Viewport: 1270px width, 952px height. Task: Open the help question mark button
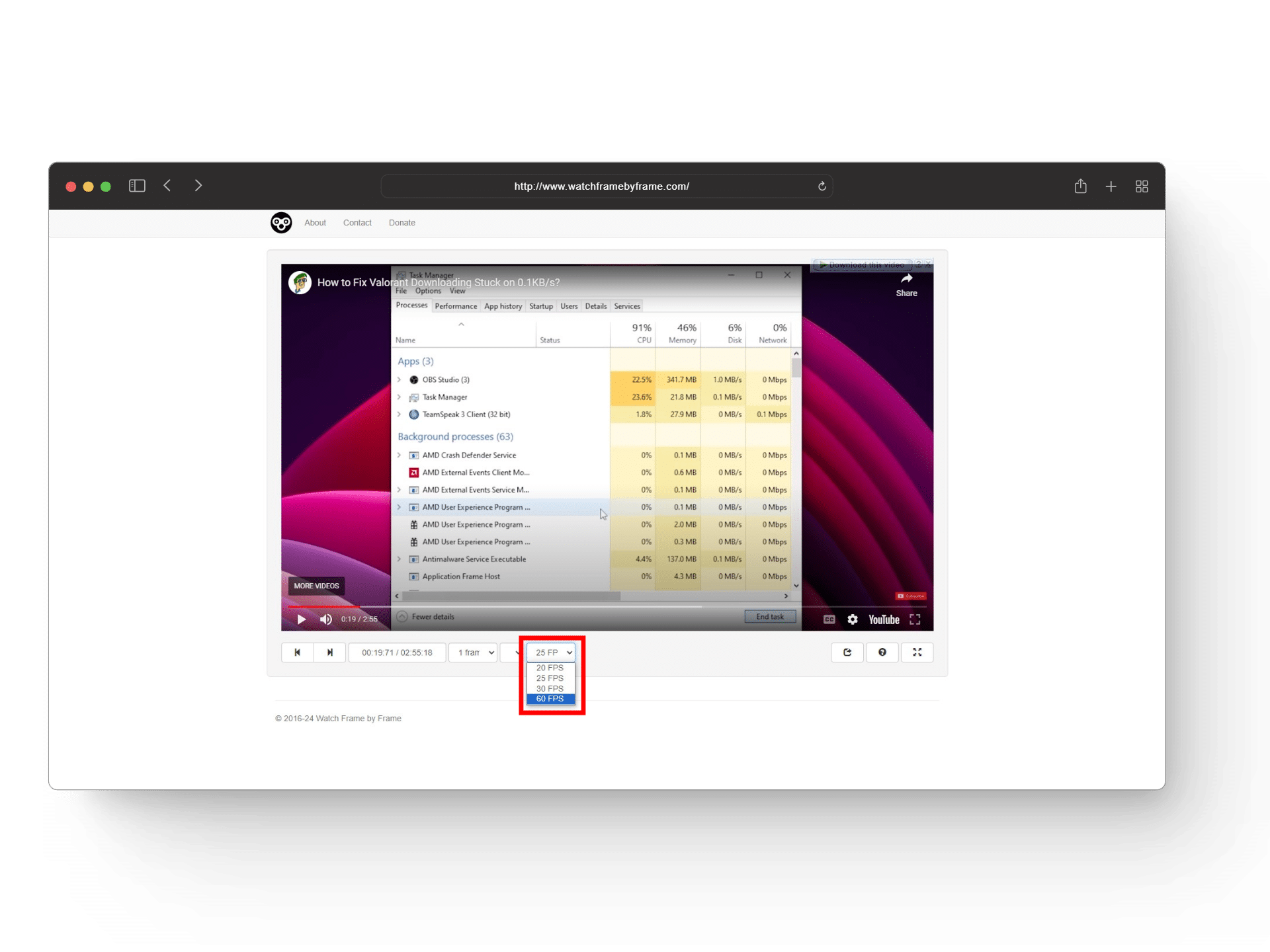(882, 653)
